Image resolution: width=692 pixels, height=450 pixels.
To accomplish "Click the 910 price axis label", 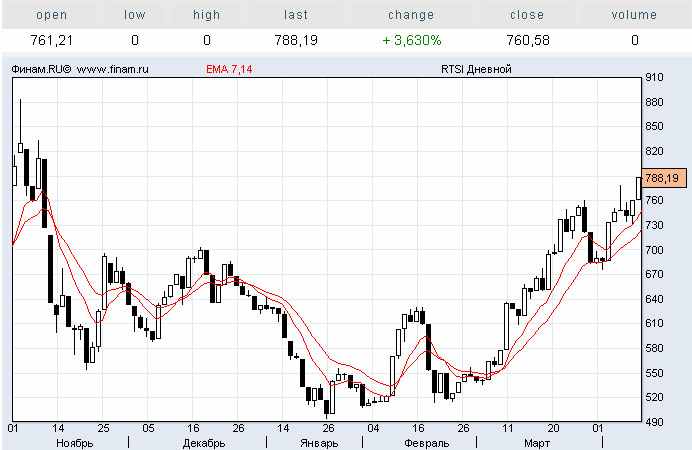I will point(654,78).
